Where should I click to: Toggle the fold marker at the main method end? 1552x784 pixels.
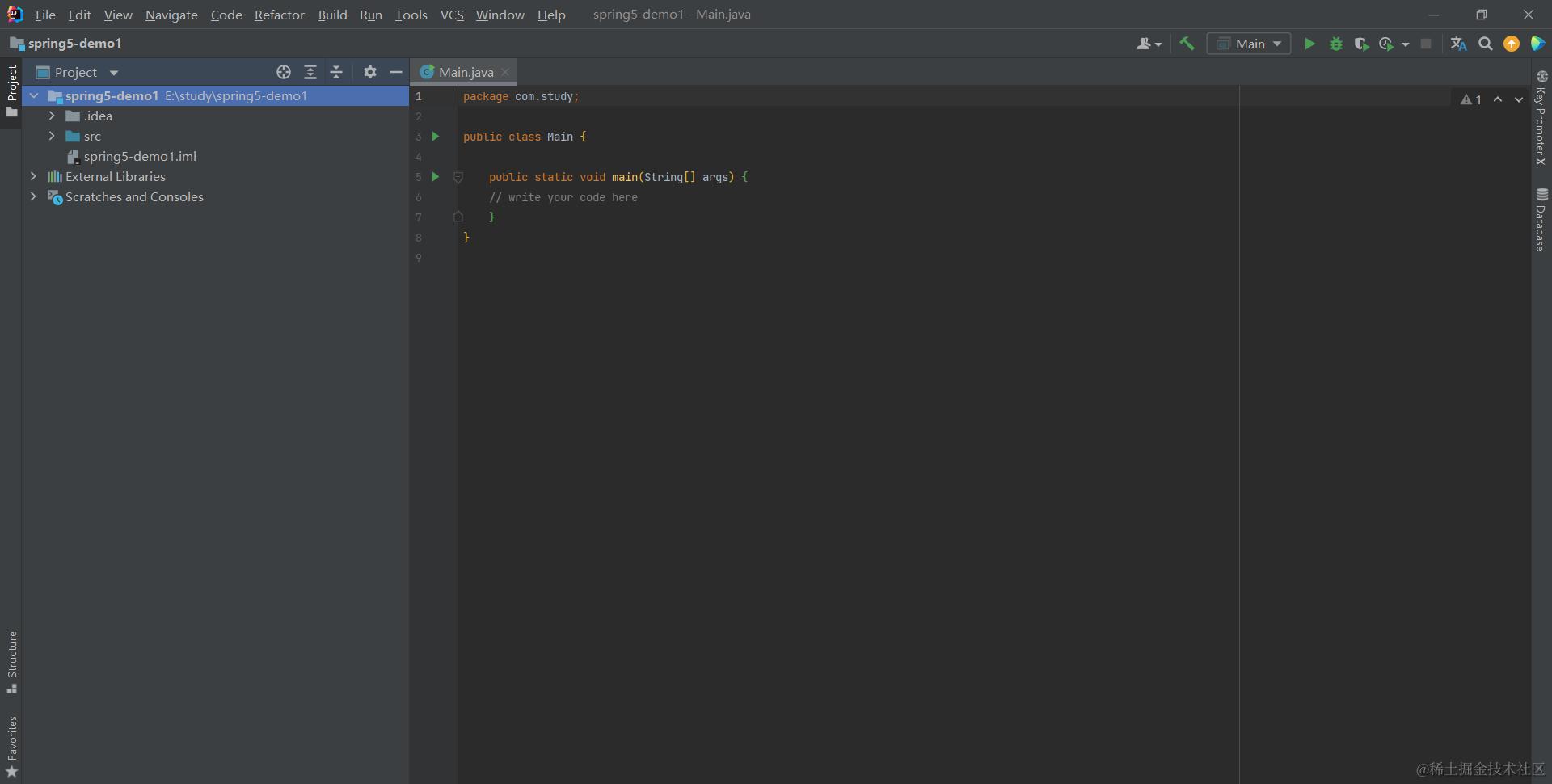click(x=458, y=217)
